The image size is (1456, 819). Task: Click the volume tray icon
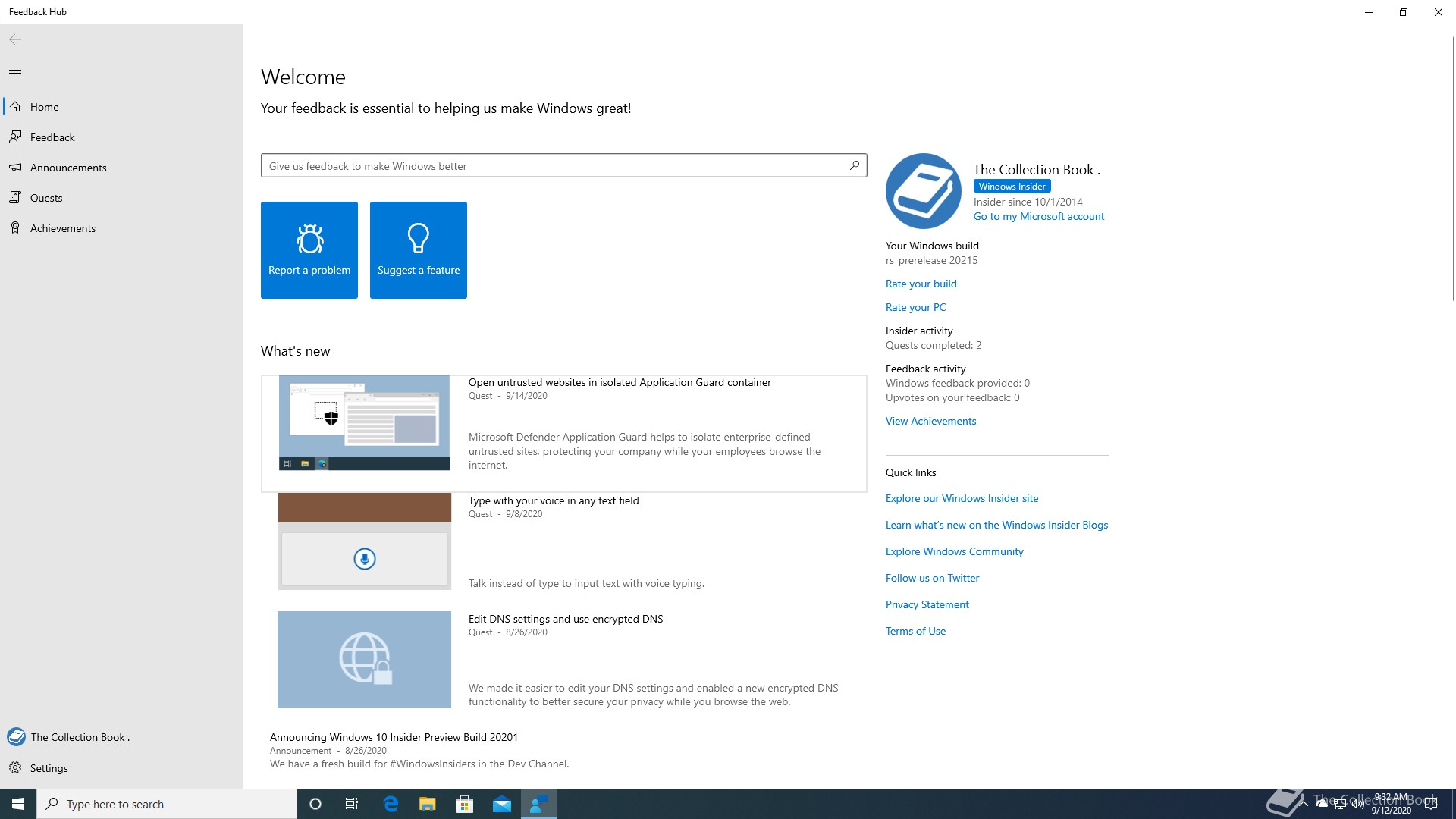point(1357,804)
